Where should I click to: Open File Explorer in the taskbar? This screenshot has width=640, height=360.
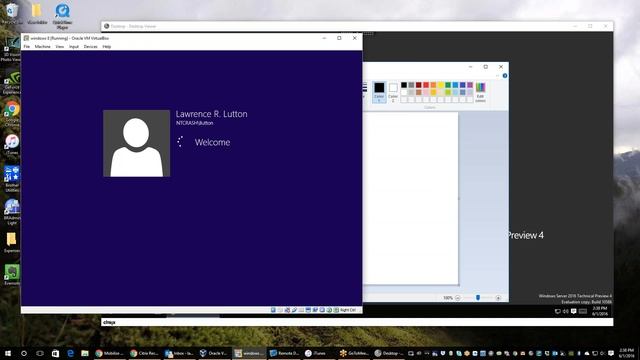85,353
